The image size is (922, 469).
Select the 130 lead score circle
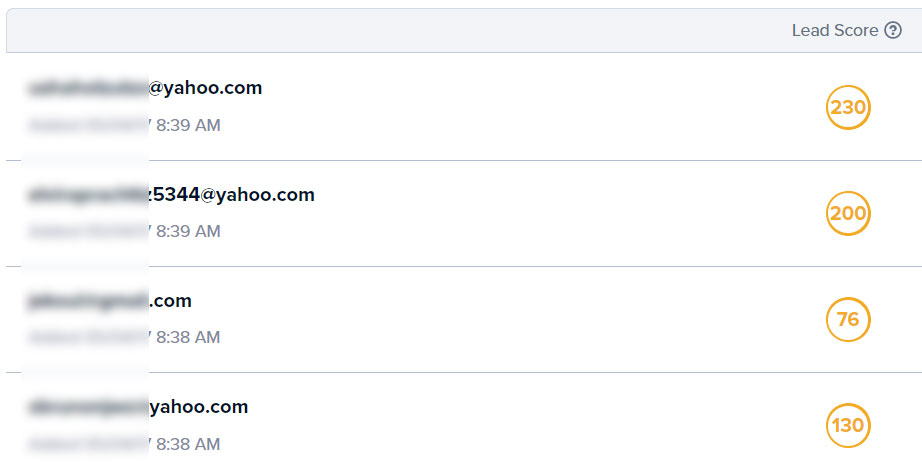[848, 426]
